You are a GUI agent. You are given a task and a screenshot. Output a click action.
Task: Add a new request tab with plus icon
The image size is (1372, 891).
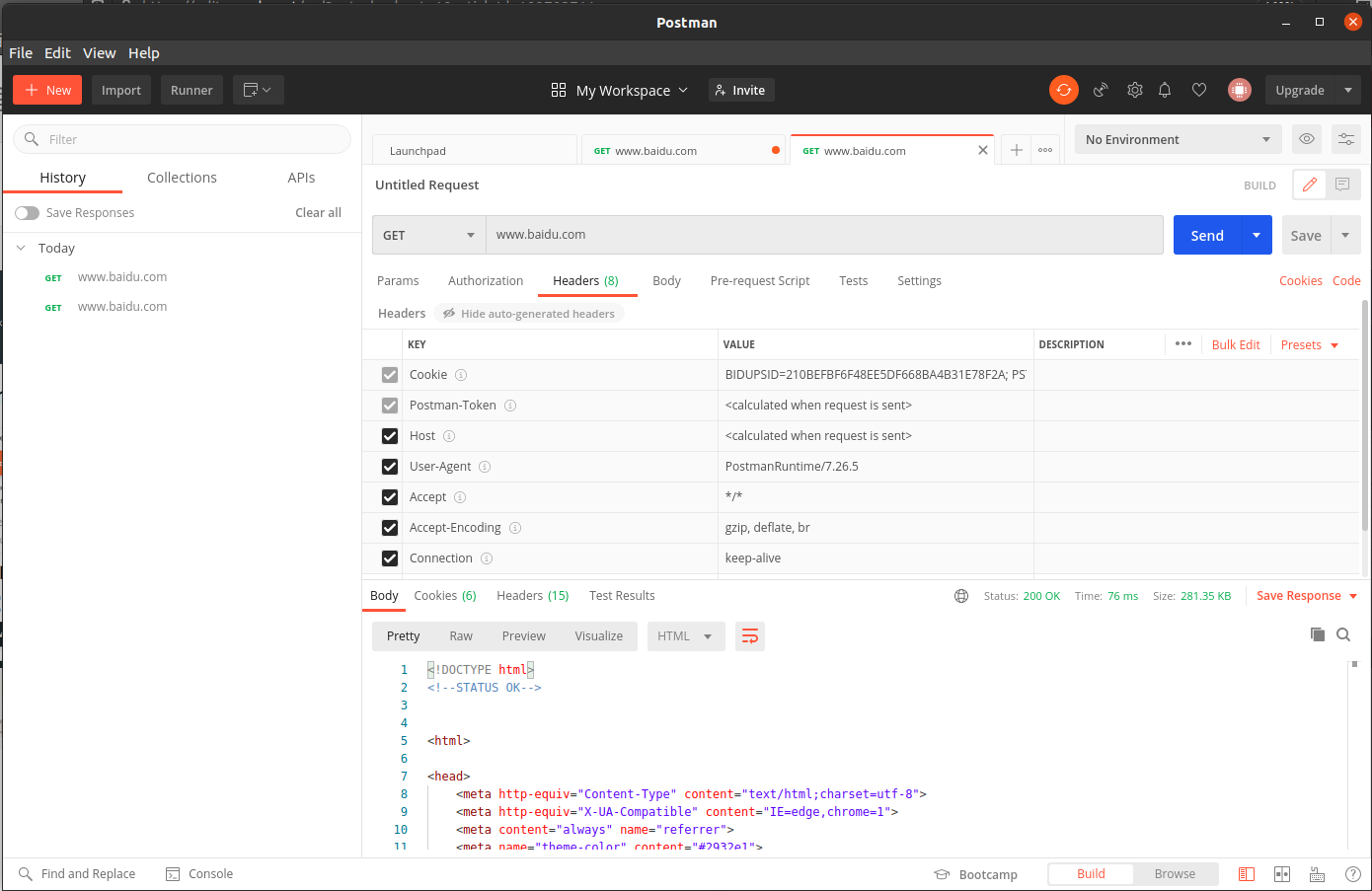pyautogui.click(x=1016, y=150)
